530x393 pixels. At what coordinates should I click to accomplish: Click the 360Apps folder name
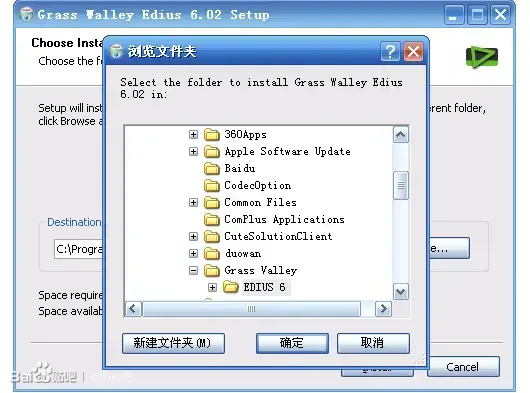tap(245, 134)
